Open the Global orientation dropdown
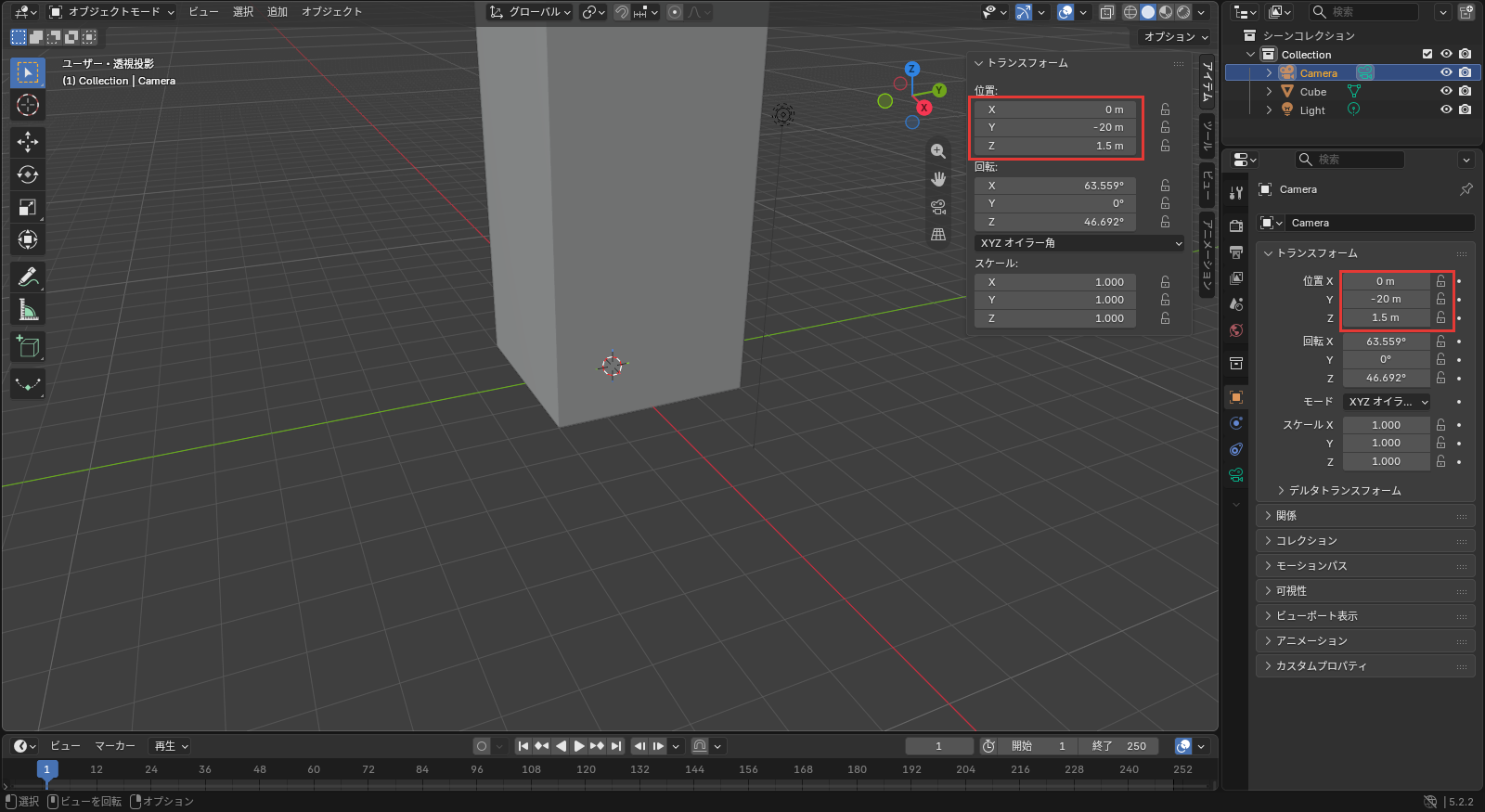This screenshot has width=1485, height=812. pyautogui.click(x=530, y=12)
